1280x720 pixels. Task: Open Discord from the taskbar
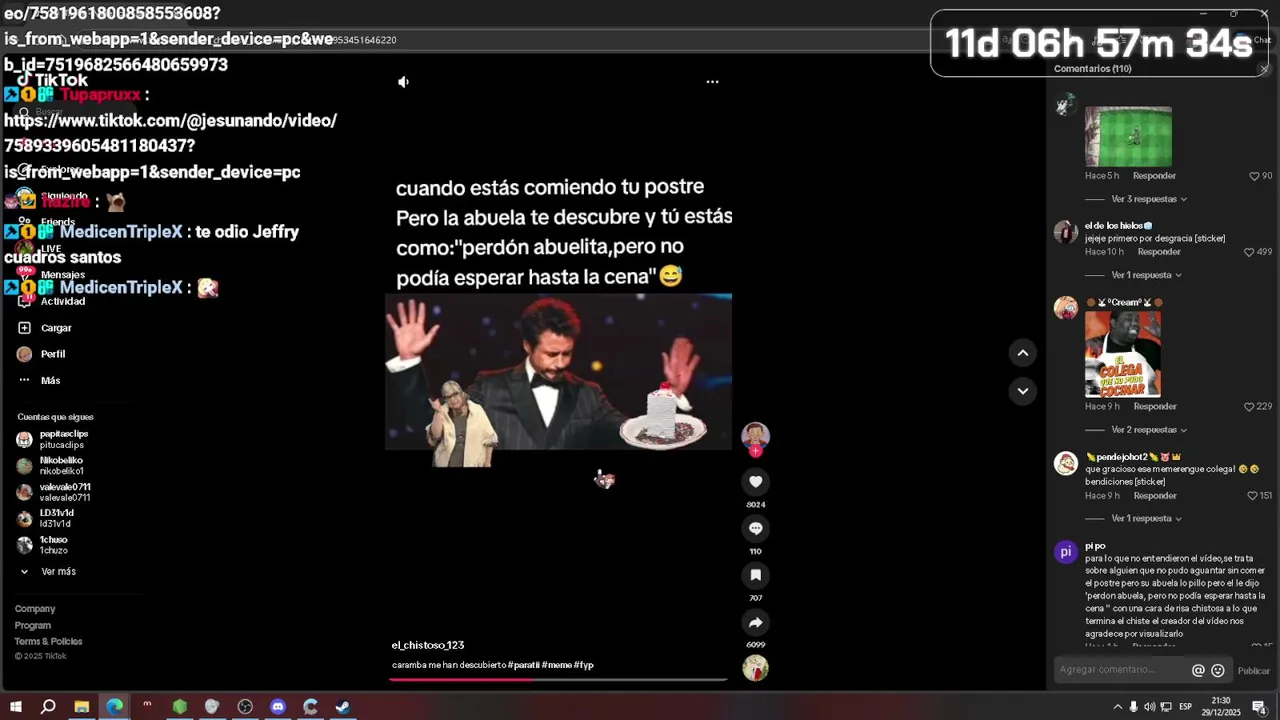point(278,707)
